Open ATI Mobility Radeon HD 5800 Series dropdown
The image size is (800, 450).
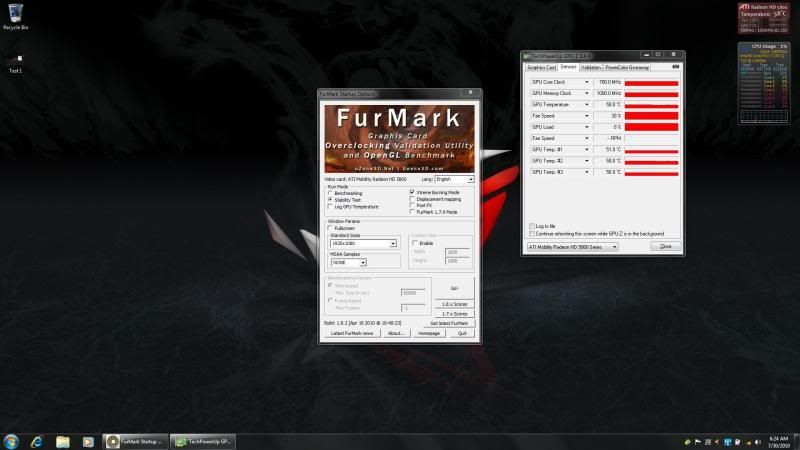572,247
